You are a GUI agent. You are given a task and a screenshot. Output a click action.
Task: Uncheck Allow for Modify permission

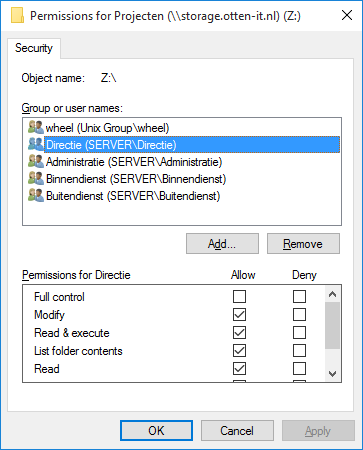point(239,314)
